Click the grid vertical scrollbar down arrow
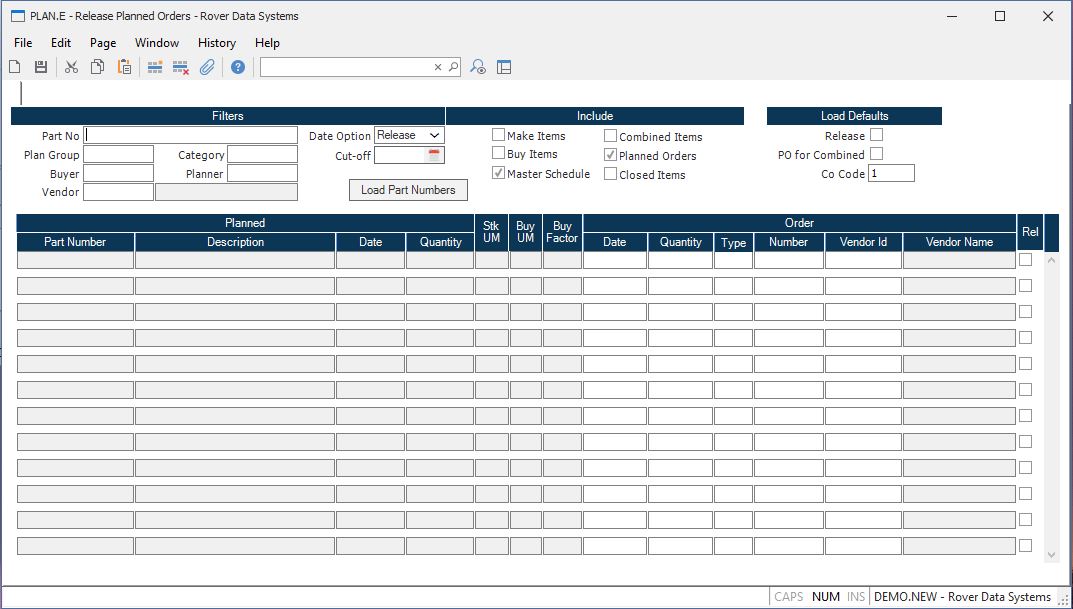1073x609 pixels. point(1051,554)
